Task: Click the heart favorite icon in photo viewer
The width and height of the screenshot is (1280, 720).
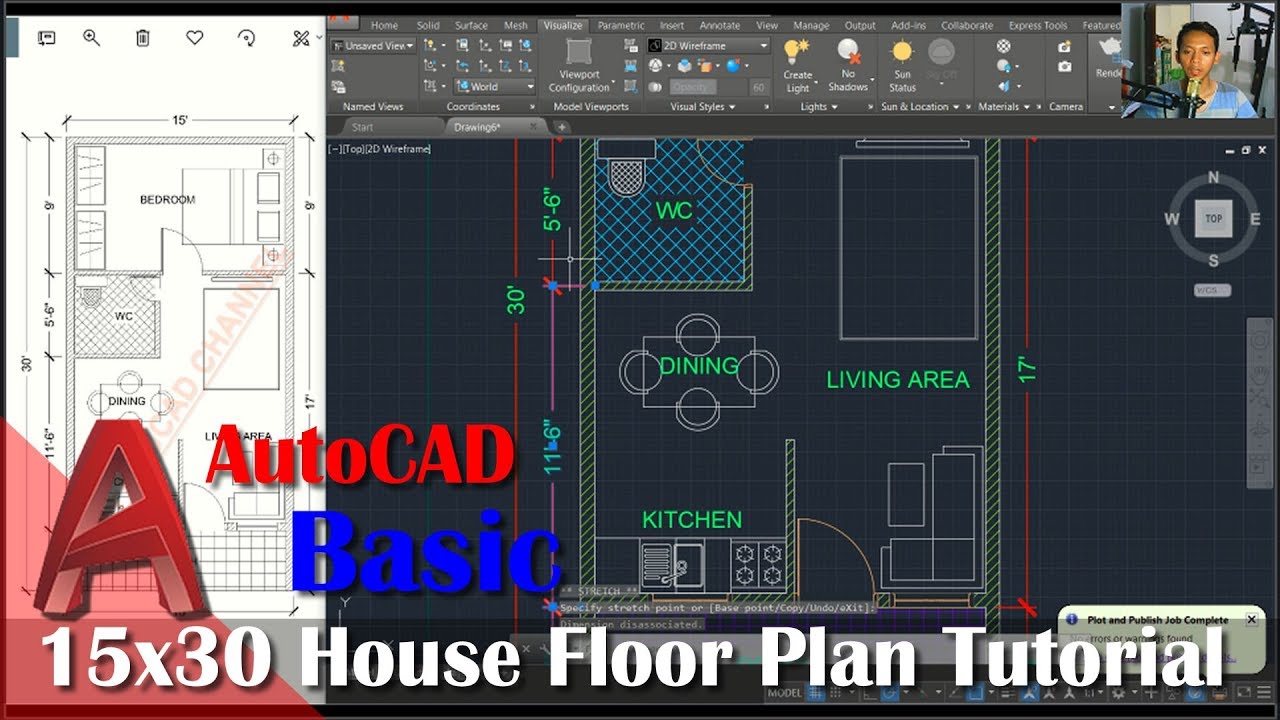Action: click(195, 38)
